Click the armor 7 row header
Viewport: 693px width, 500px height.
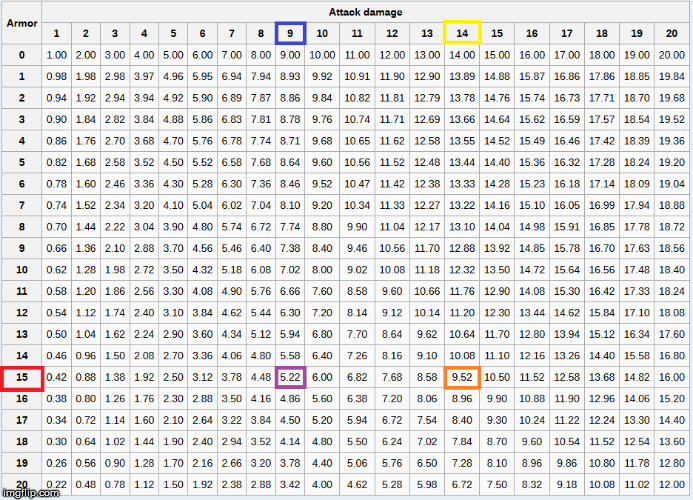coord(22,205)
